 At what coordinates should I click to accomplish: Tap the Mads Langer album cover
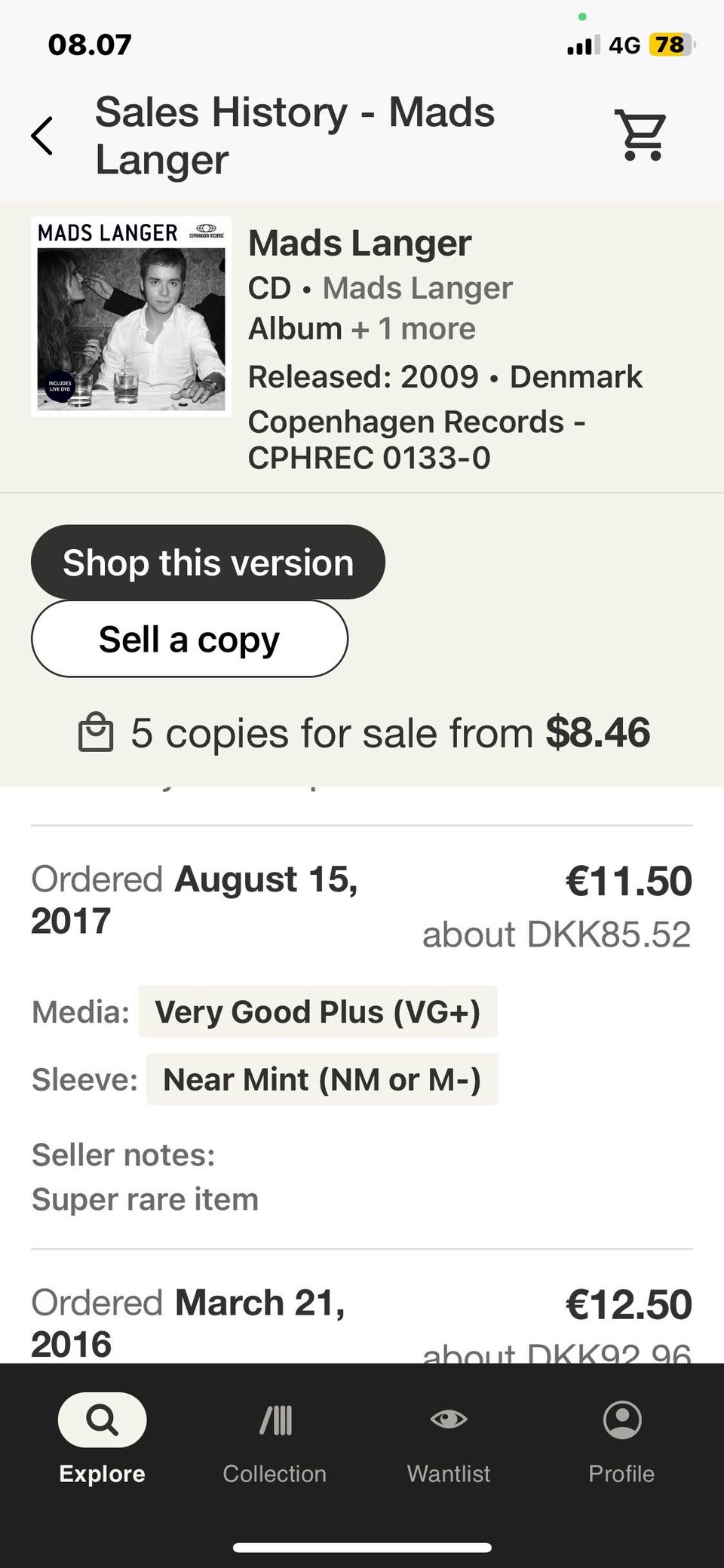point(131,317)
